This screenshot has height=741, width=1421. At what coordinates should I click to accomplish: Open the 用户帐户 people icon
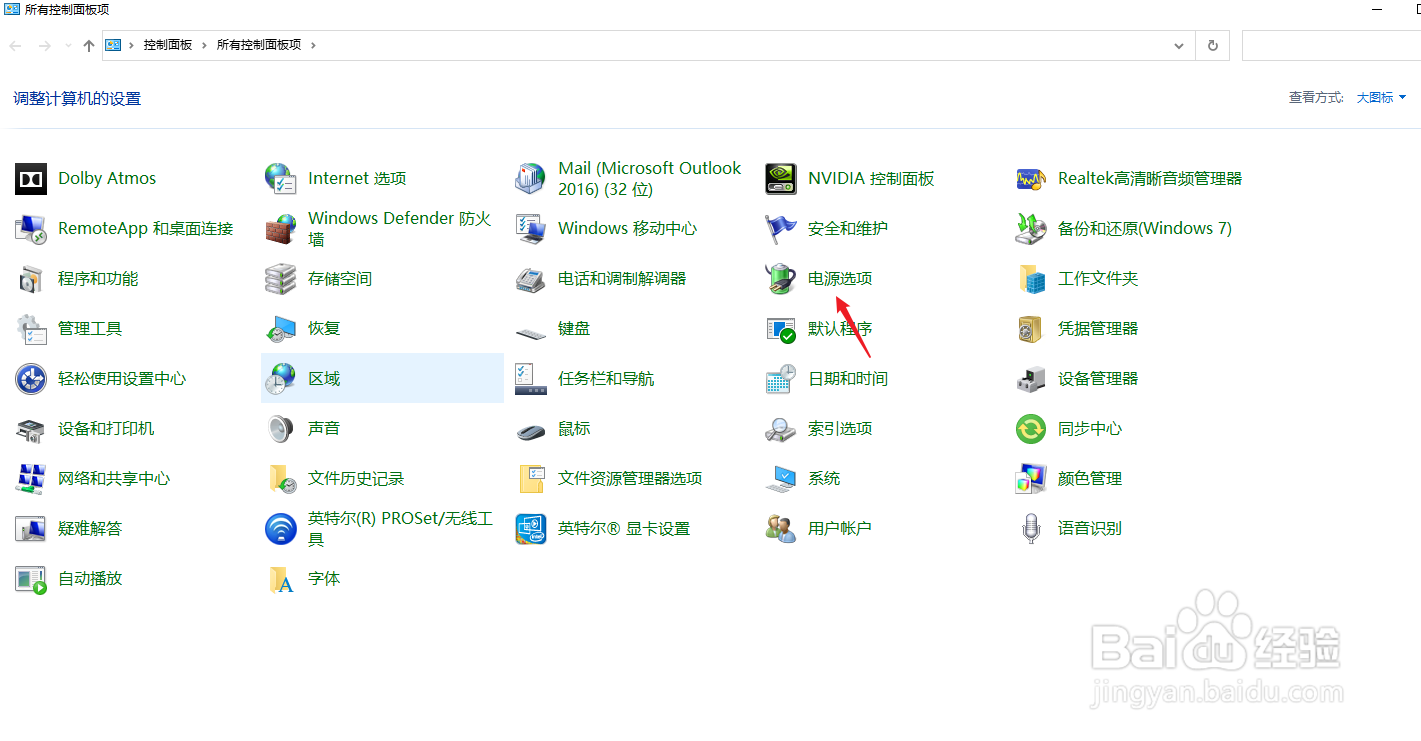[x=781, y=529]
